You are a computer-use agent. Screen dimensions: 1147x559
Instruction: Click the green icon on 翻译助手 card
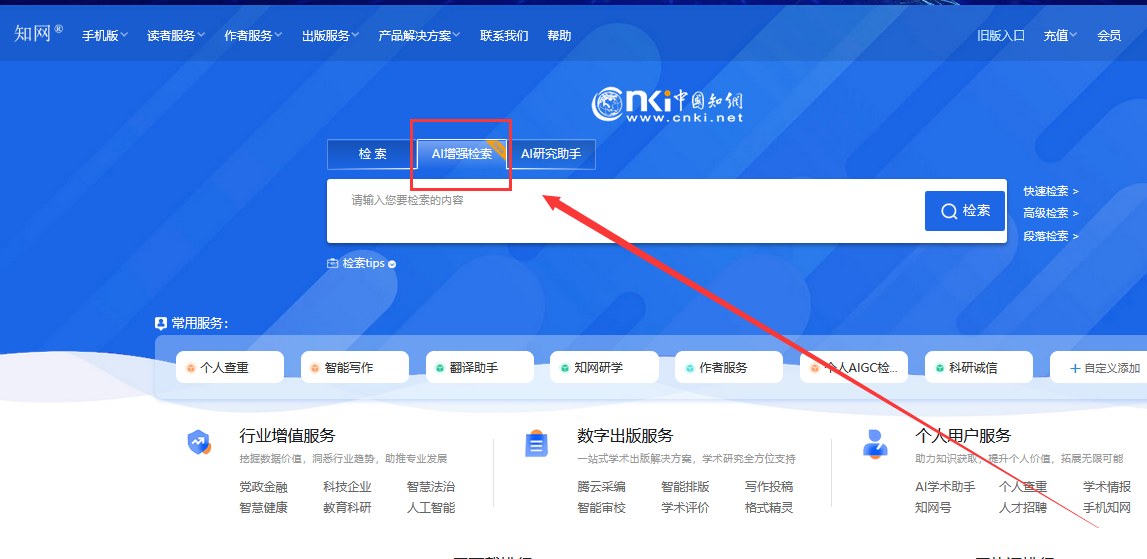pos(440,368)
